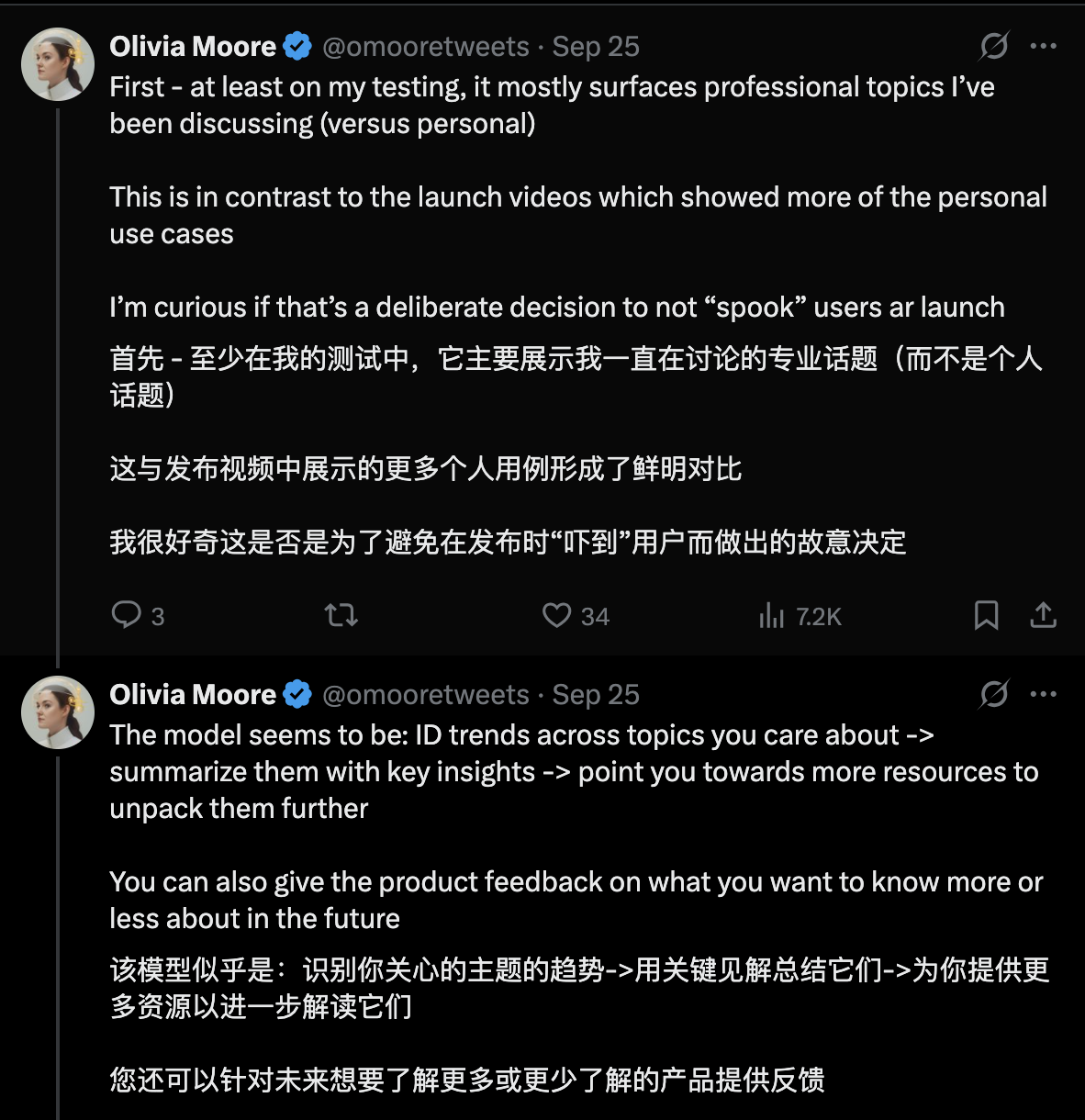Click the Olivia Moore name on second tweet
The image size is (1085, 1120).
pyautogui.click(x=193, y=695)
